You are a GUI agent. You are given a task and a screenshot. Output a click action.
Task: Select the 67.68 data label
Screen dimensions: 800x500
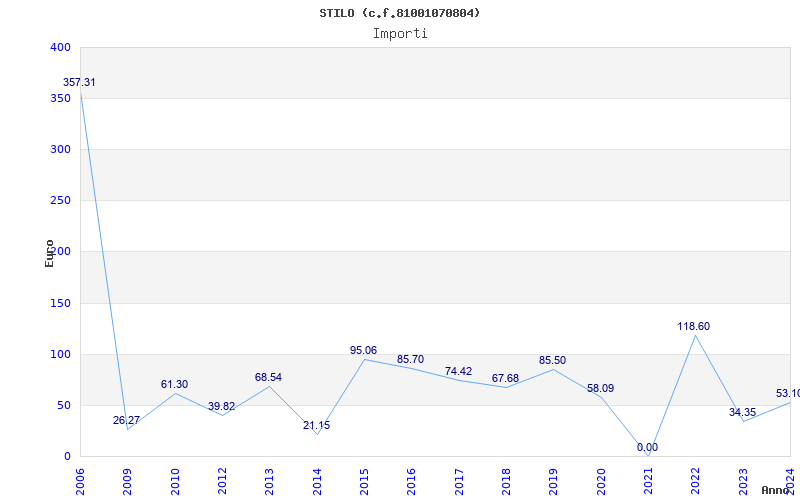click(x=505, y=379)
